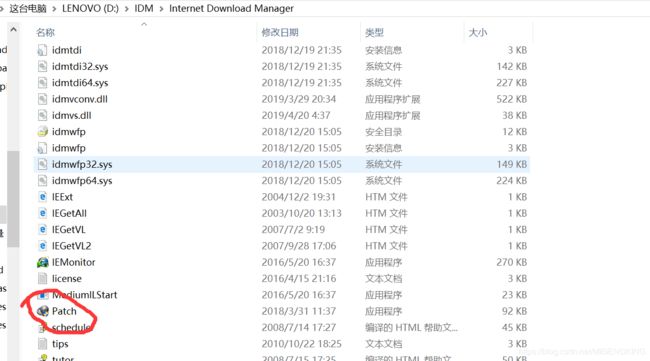Viewport: 650px width, 361px height.
Task: Sort files by 修改日期 column header
Action: (280, 32)
